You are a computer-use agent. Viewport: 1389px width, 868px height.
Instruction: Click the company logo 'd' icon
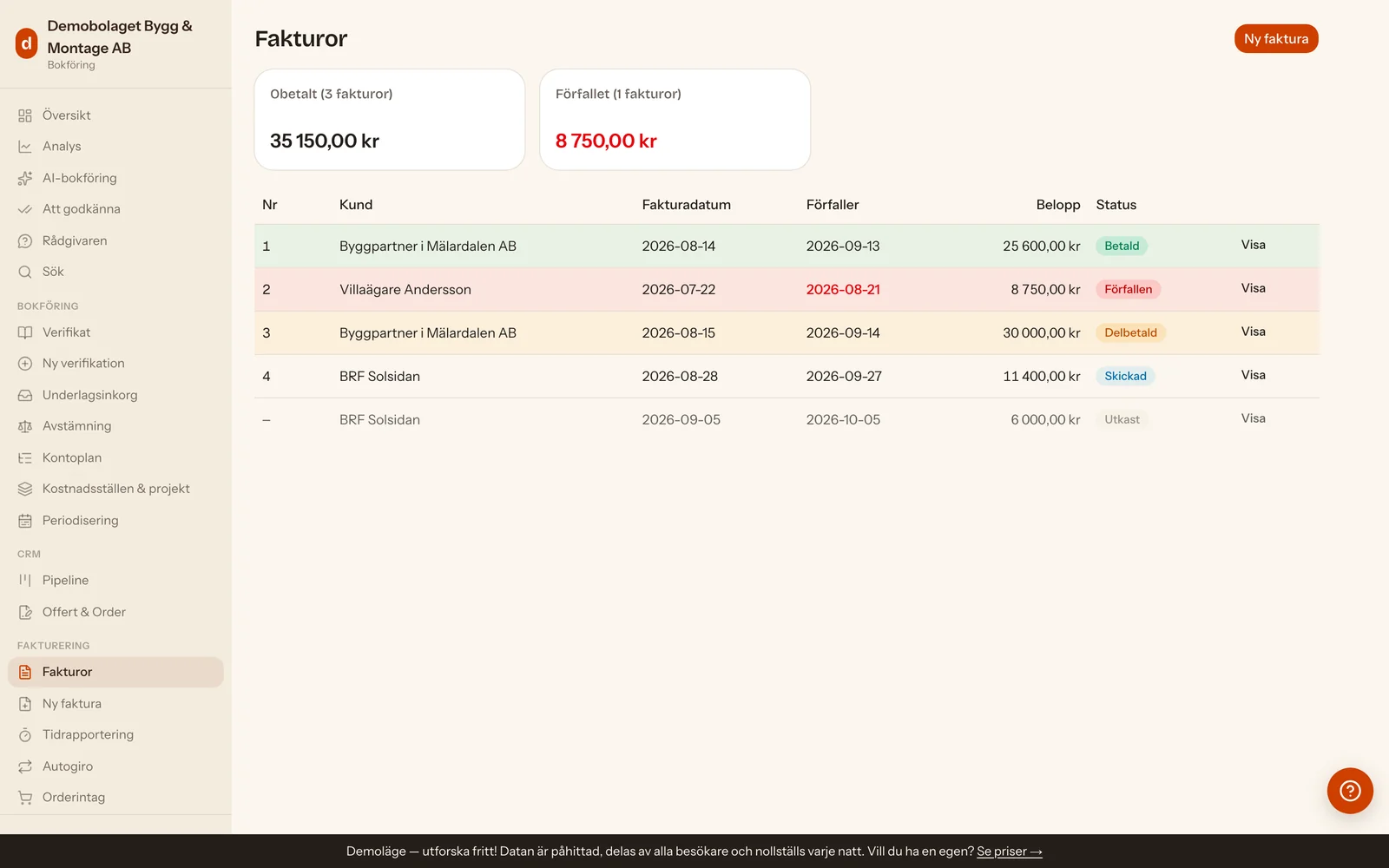click(x=27, y=43)
